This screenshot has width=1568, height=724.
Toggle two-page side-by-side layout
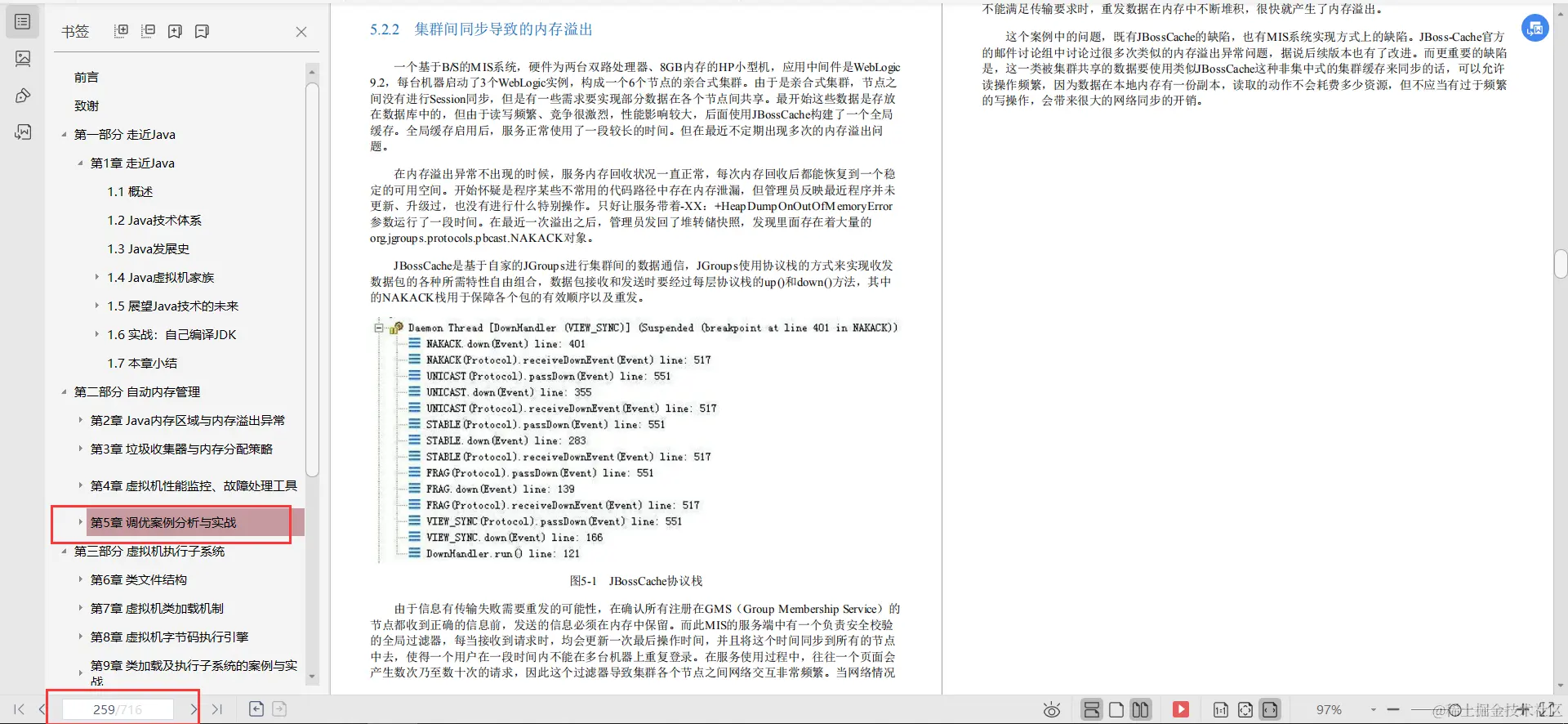[1141, 709]
